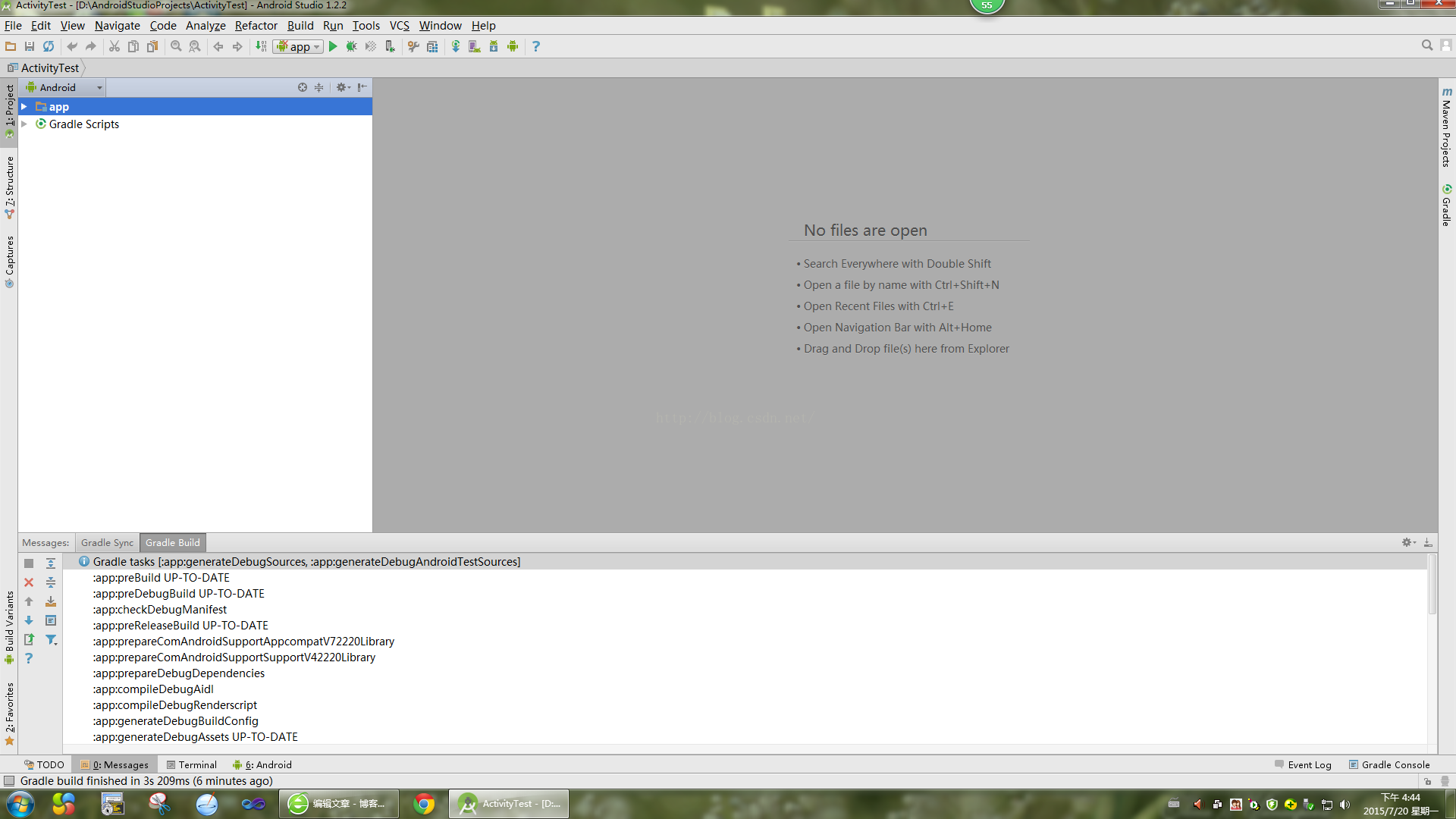This screenshot has height=819, width=1456.
Task: Open the 6: Android tool window
Action: (262, 764)
